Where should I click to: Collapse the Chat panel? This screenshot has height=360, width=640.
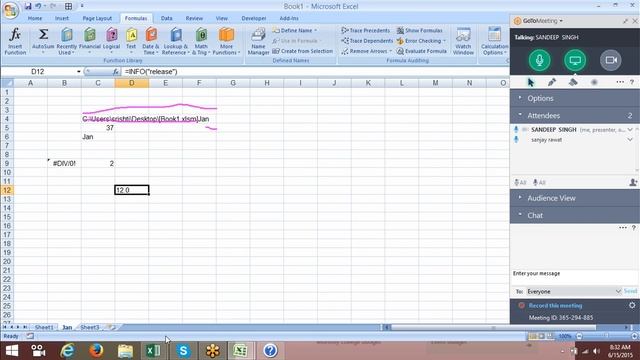[x=574, y=215]
